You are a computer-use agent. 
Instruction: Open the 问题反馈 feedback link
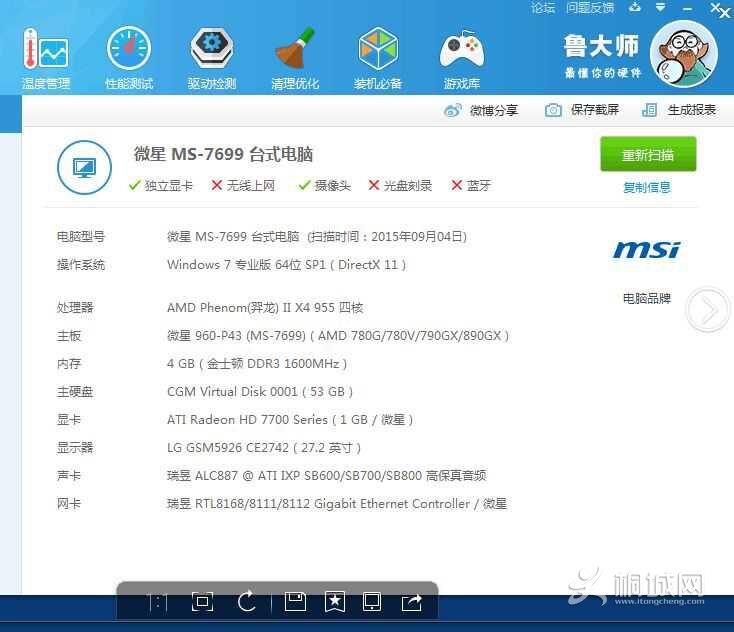(590, 7)
